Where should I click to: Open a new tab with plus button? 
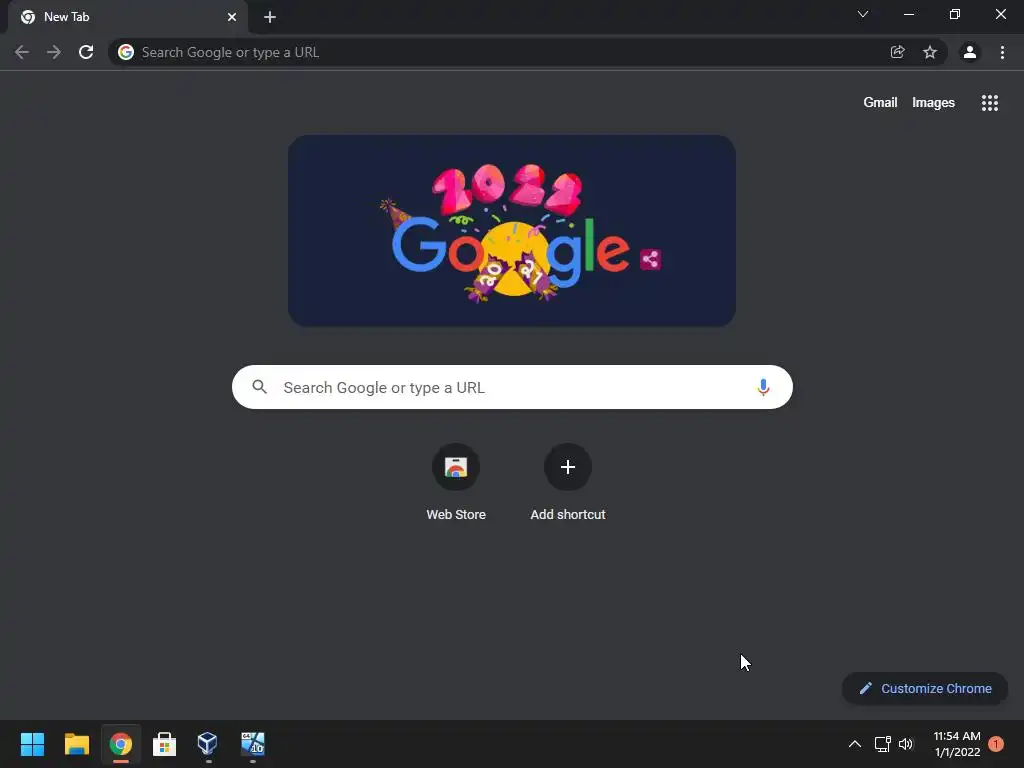click(x=270, y=17)
